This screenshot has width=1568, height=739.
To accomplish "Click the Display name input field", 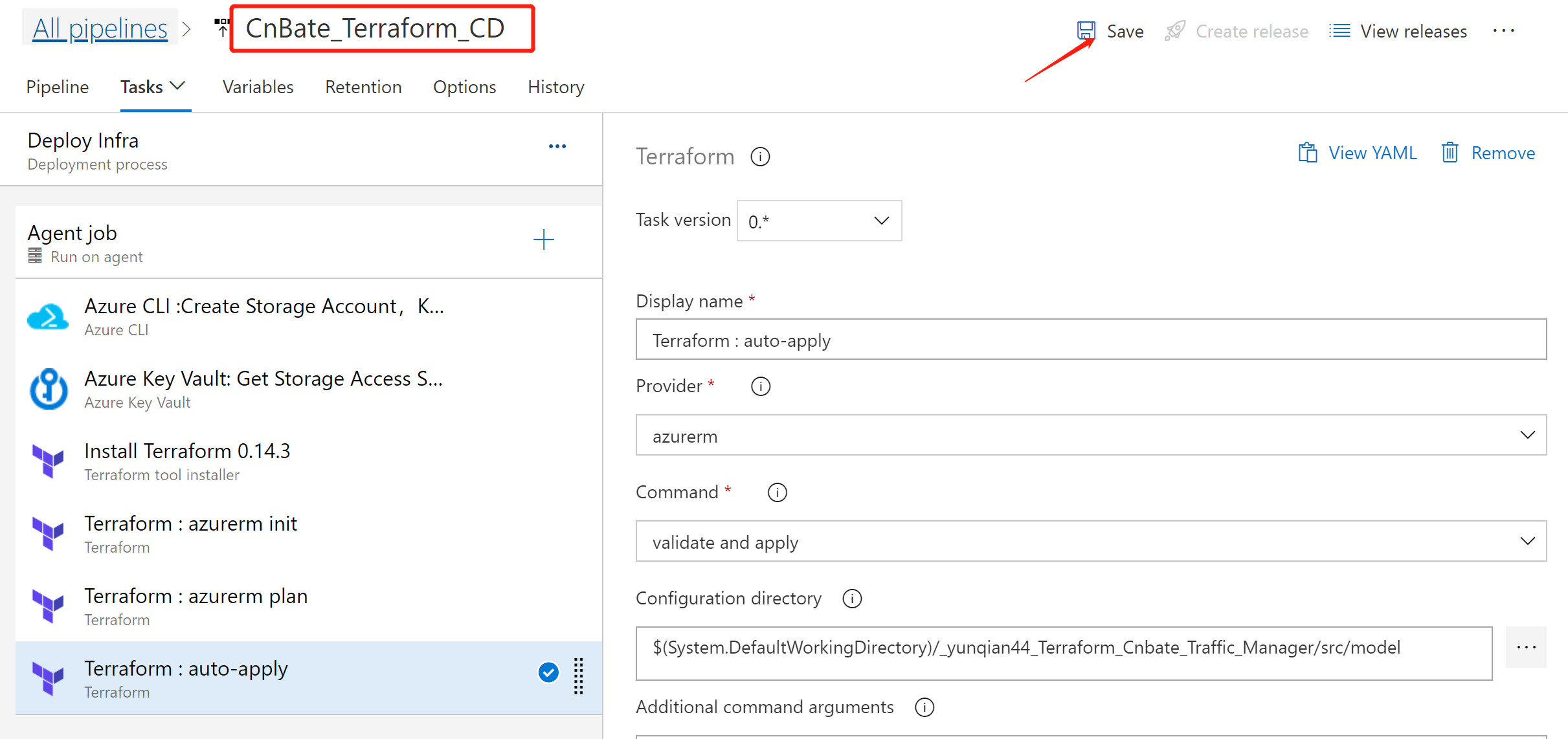I will coord(1091,339).
